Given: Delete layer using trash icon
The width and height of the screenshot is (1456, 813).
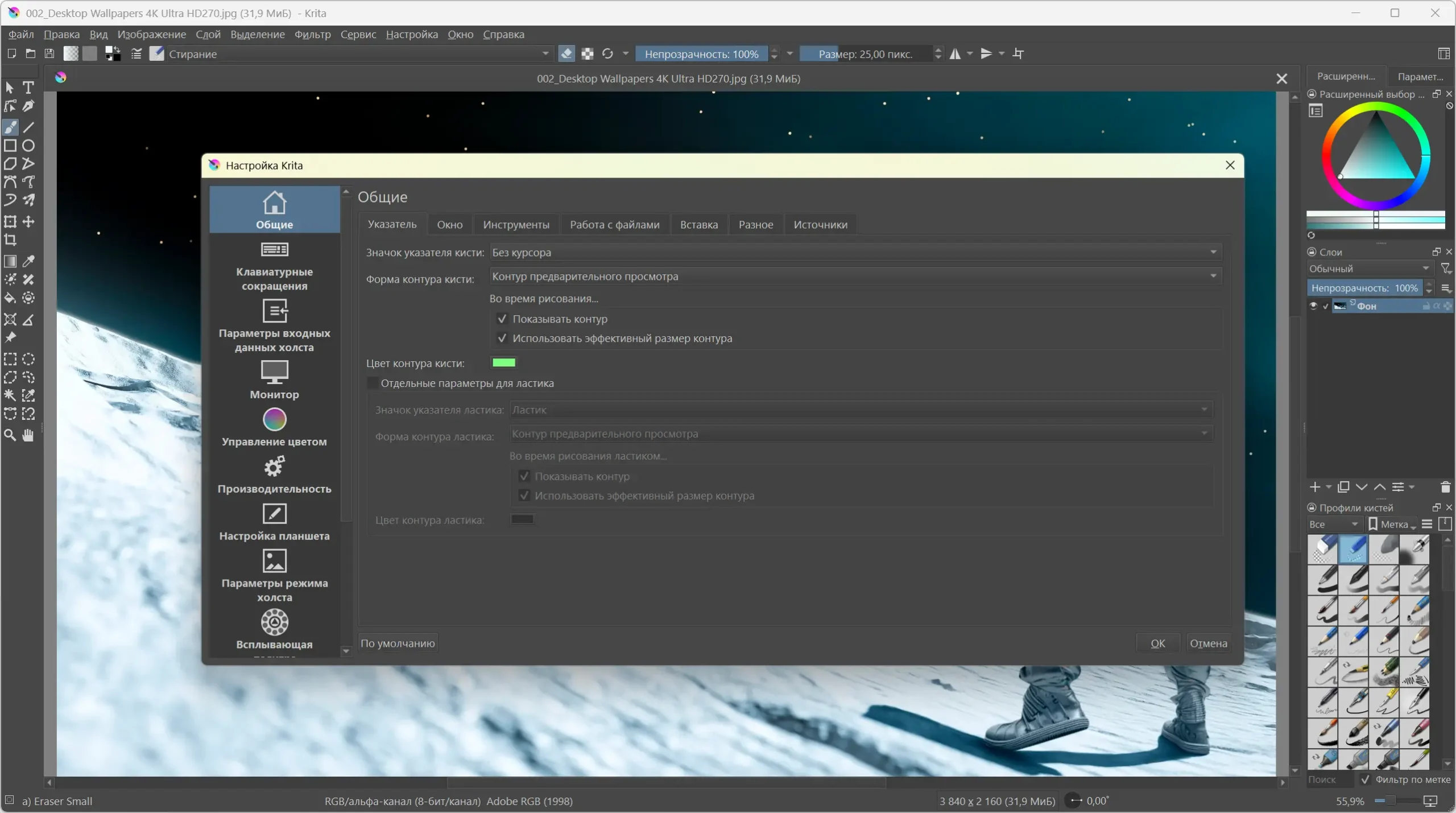Looking at the screenshot, I should pyautogui.click(x=1445, y=487).
